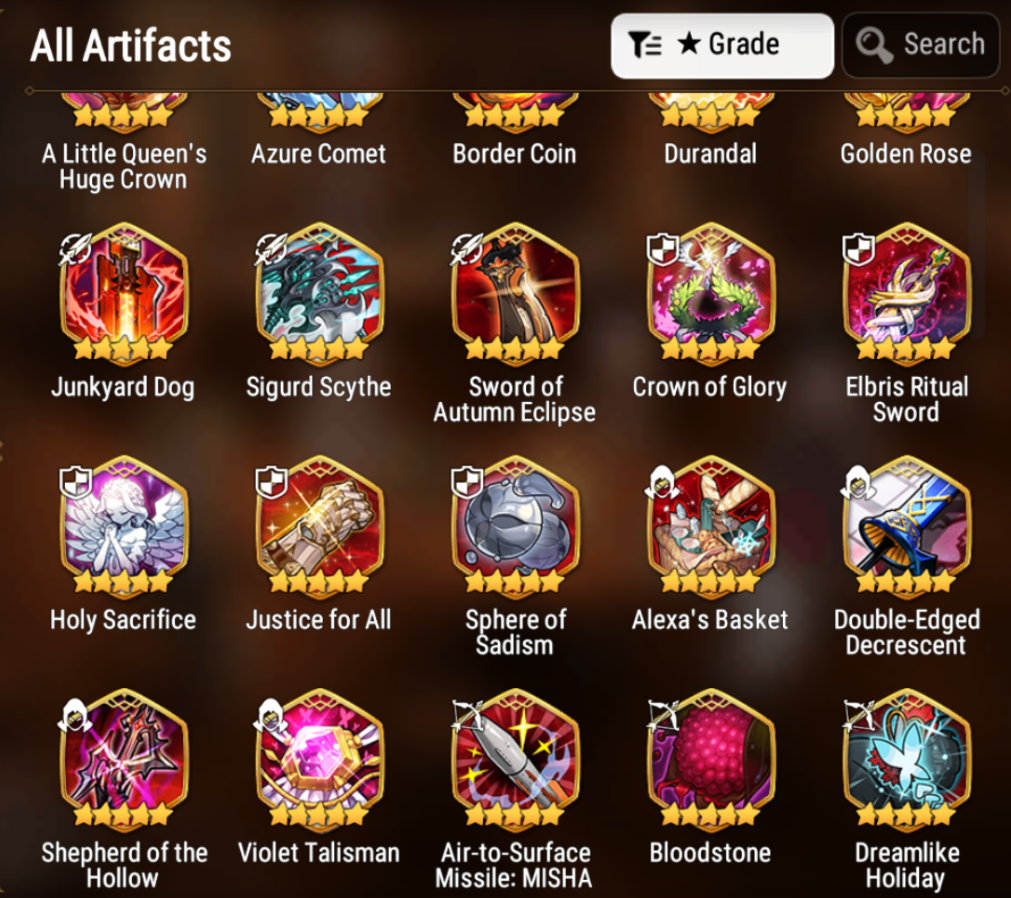The height and width of the screenshot is (898, 1011).
Task: Open the Dreamlike Holiday artifact
Action: [x=907, y=757]
